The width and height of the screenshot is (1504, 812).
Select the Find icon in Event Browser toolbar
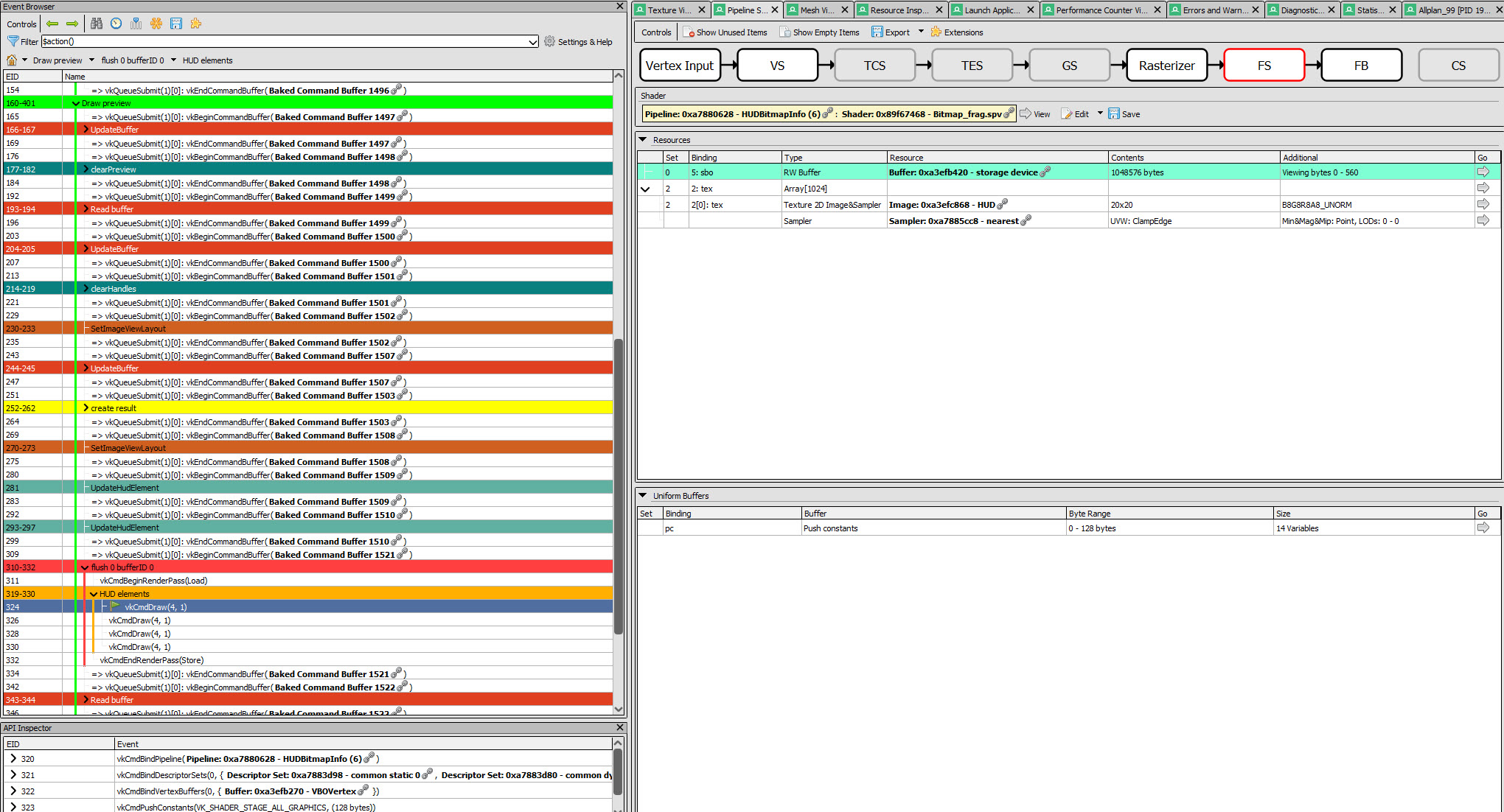97,24
